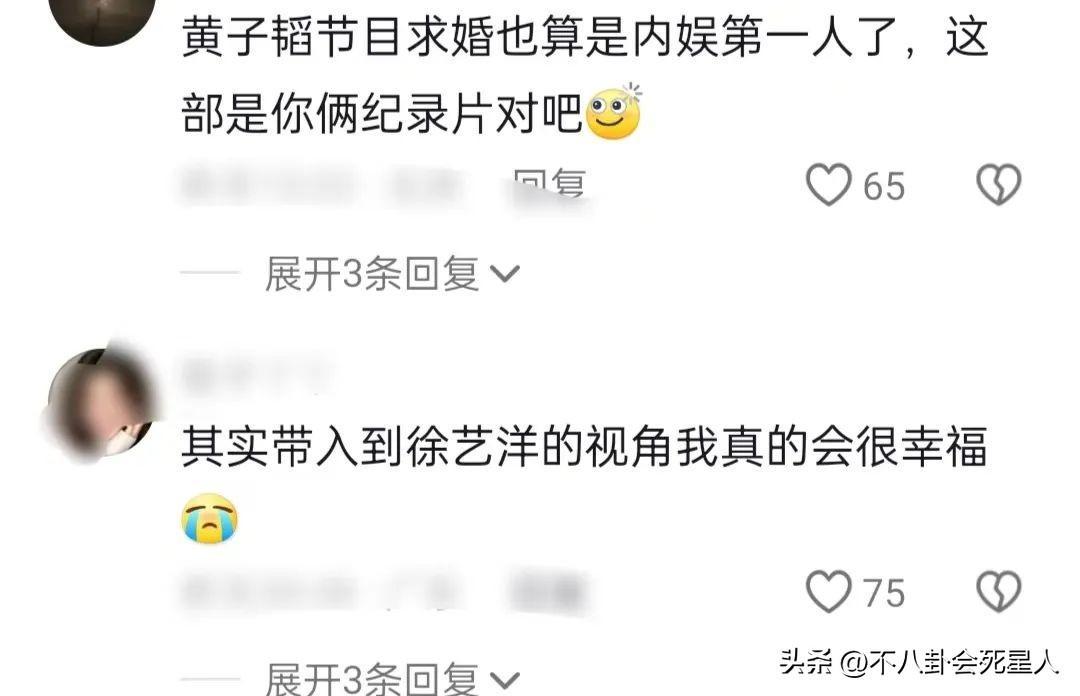Open the 头条 @不八卦会死星人 watermark
Screen dimensions: 1080x696
(918, 662)
